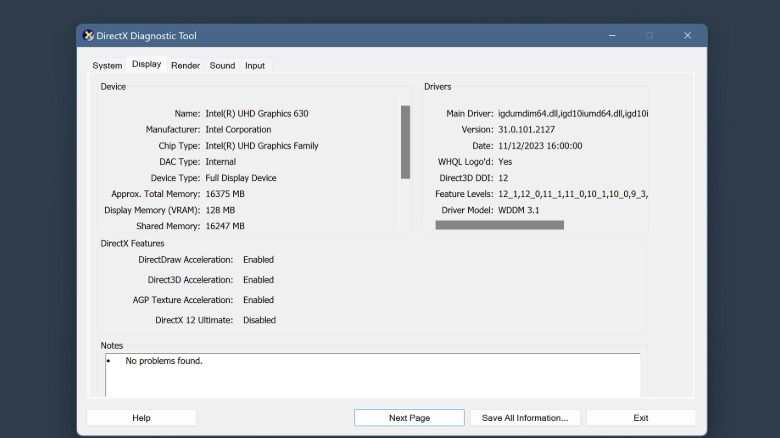Click the driver date "11/12/2023 16:00:00"

[540, 146]
